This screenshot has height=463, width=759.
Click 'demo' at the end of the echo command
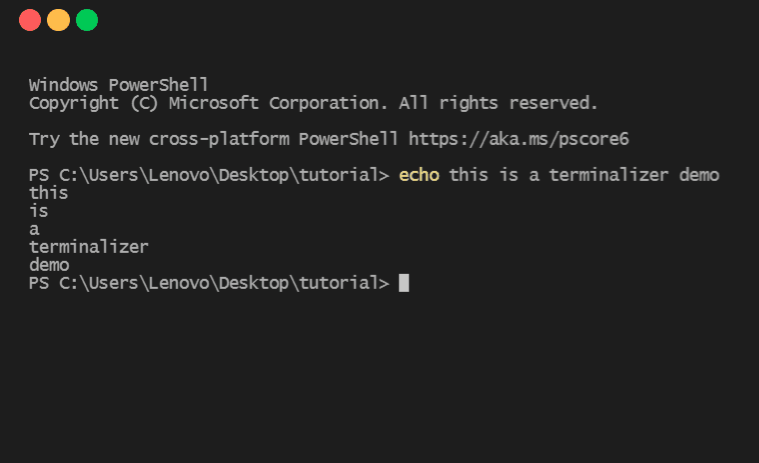coord(699,175)
